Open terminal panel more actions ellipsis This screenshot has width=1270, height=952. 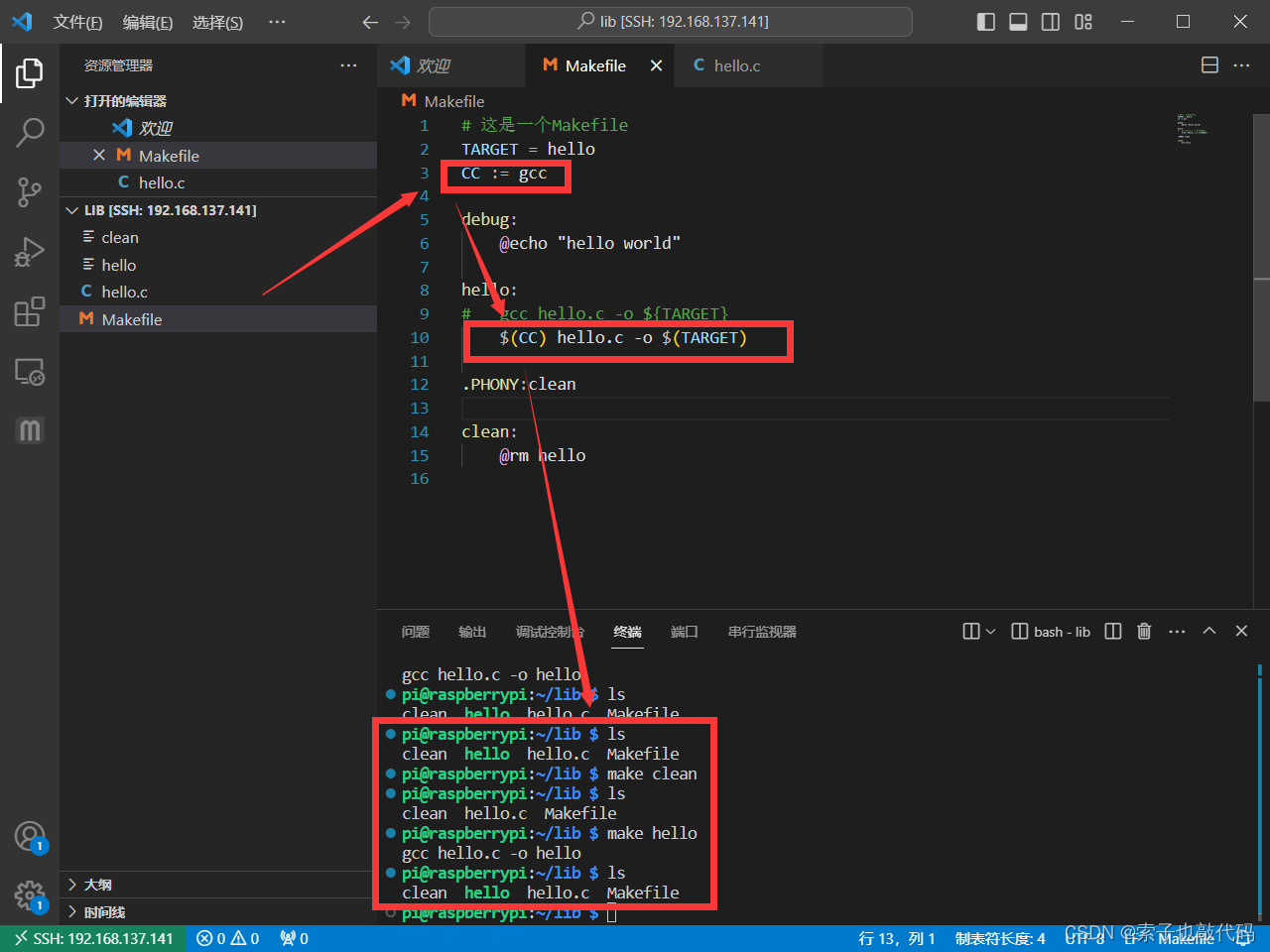[x=1177, y=632]
